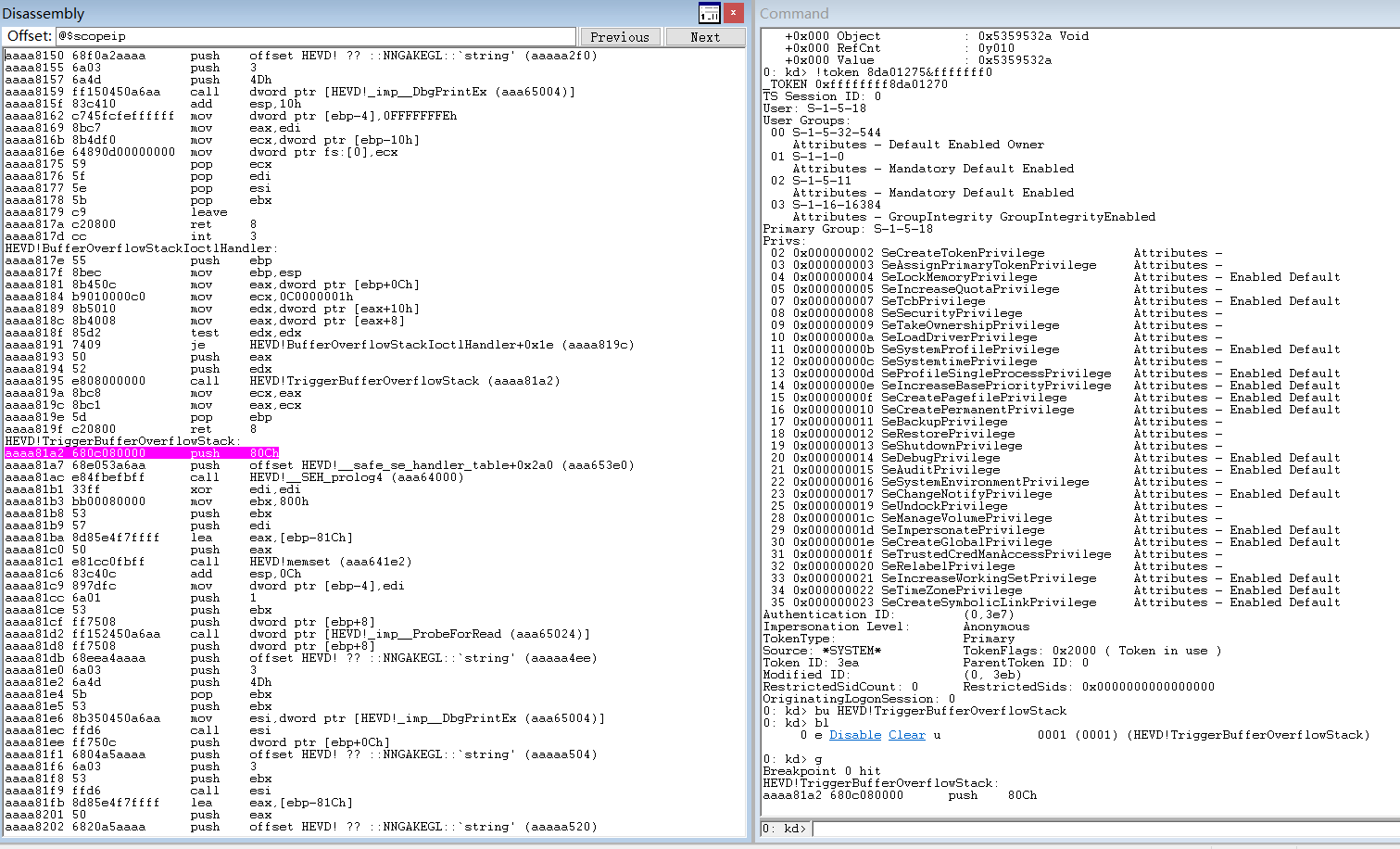The image size is (1400, 849).
Task: Click the HEVD!BufferOverflowStackIoctlHandler: label line
Action: click(x=142, y=248)
